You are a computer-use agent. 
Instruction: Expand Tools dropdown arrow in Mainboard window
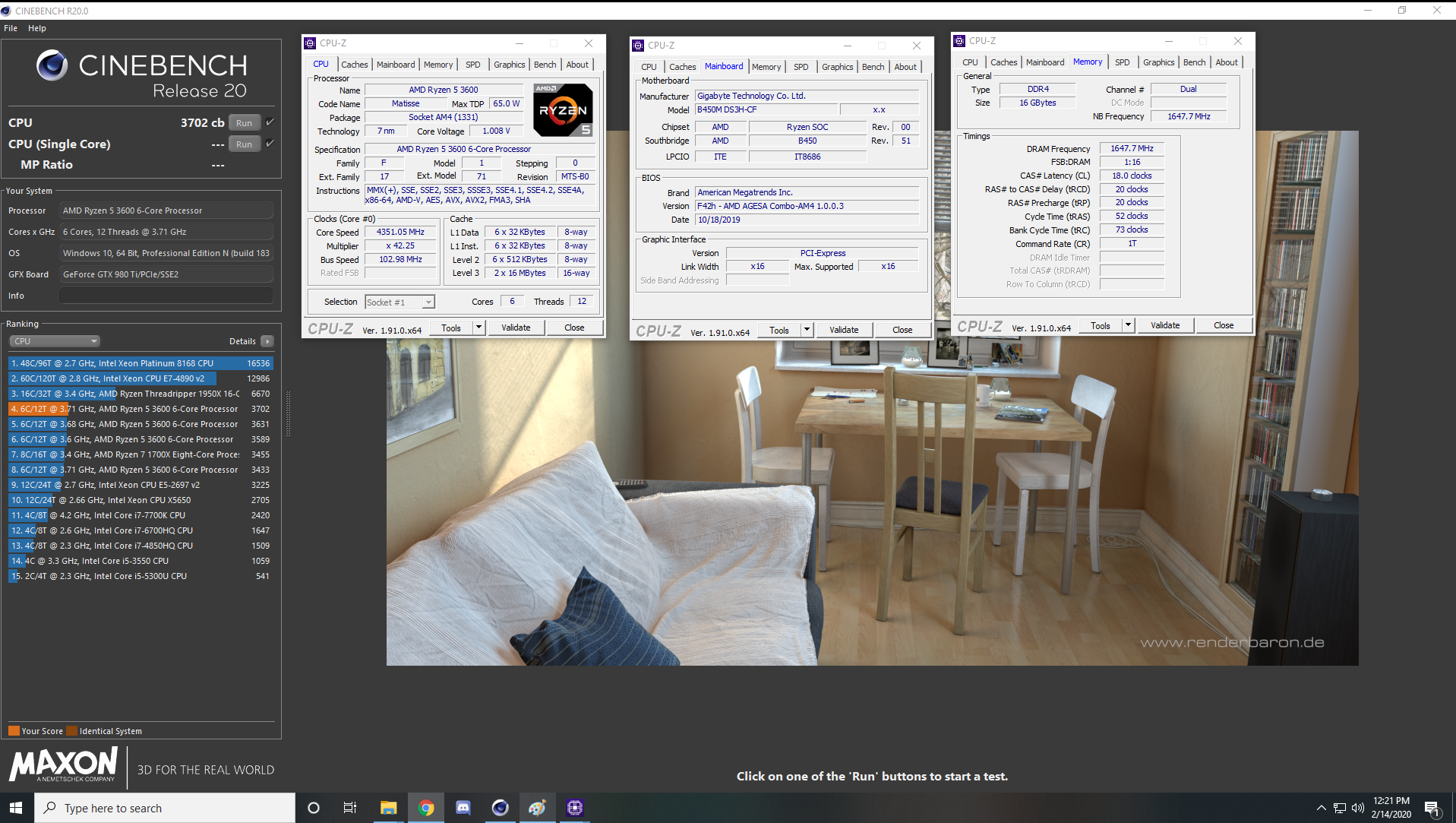(x=807, y=330)
